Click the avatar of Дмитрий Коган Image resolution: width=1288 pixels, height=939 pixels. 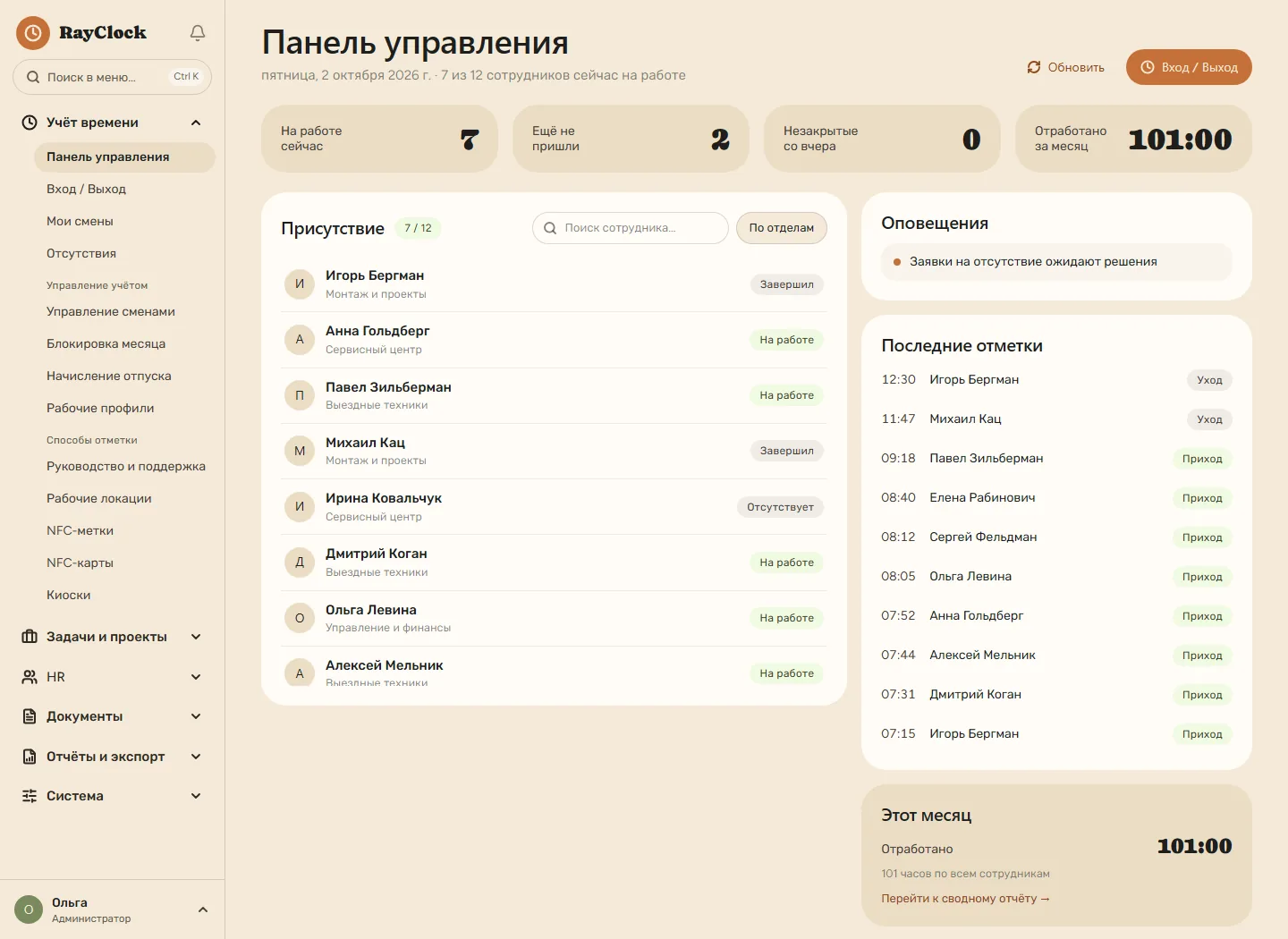[300, 562]
